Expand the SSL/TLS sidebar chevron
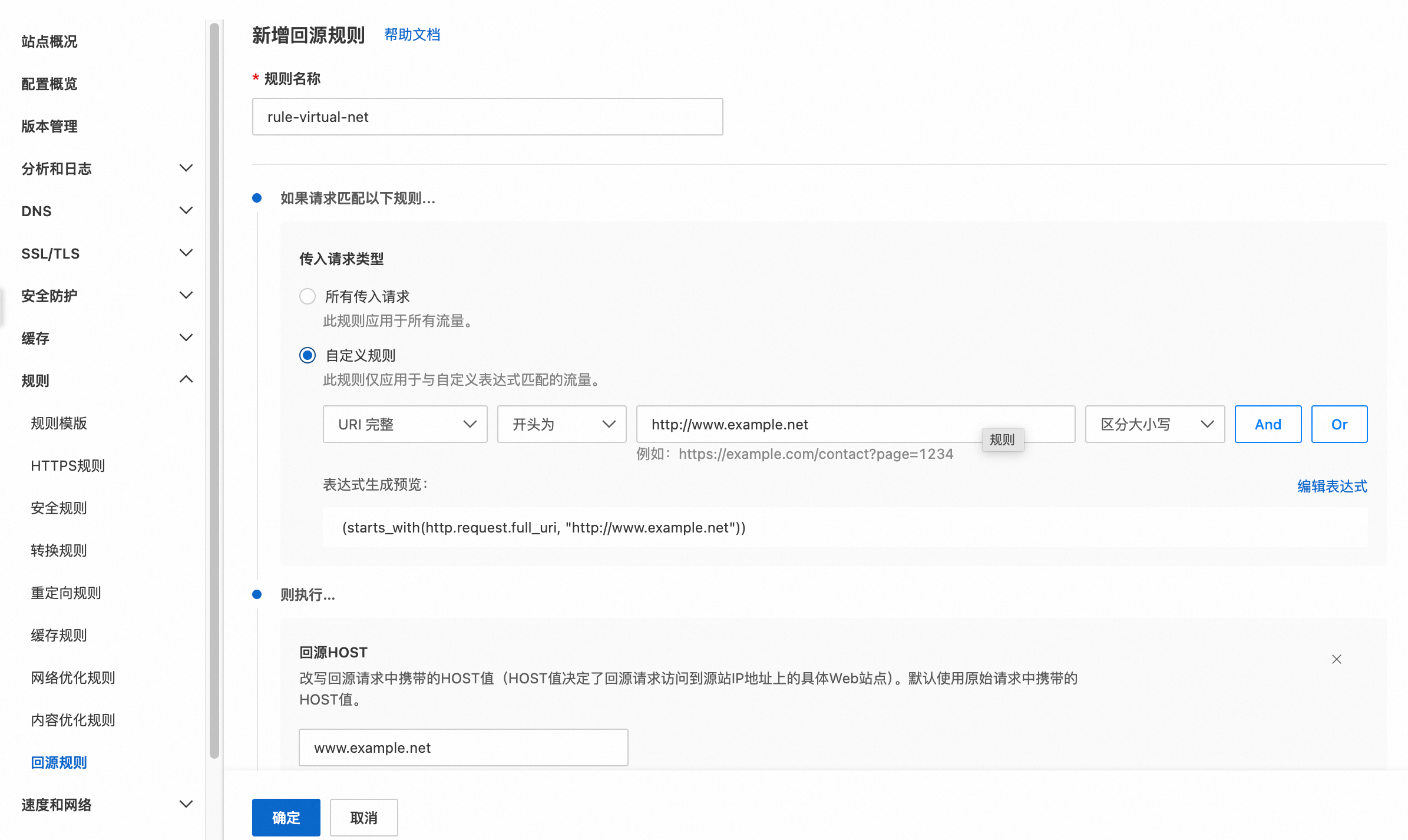 pyautogui.click(x=186, y=253)
